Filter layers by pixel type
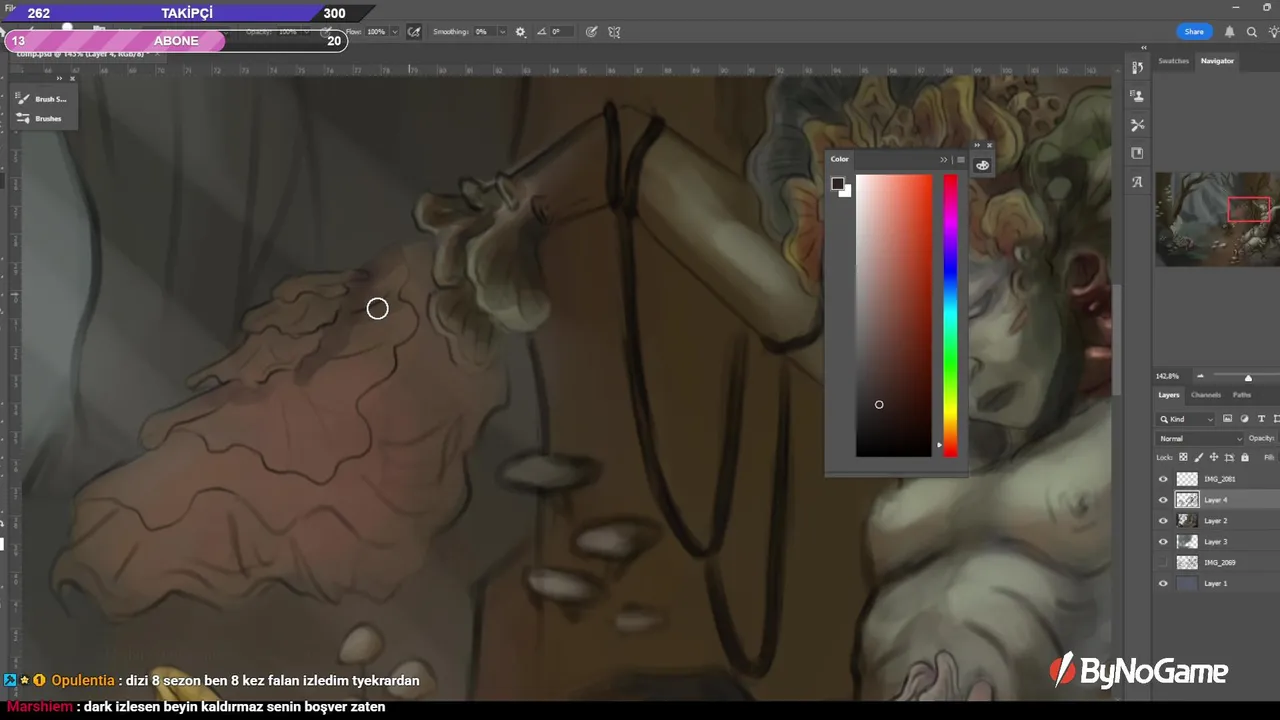 click(x=1227, y=419)
